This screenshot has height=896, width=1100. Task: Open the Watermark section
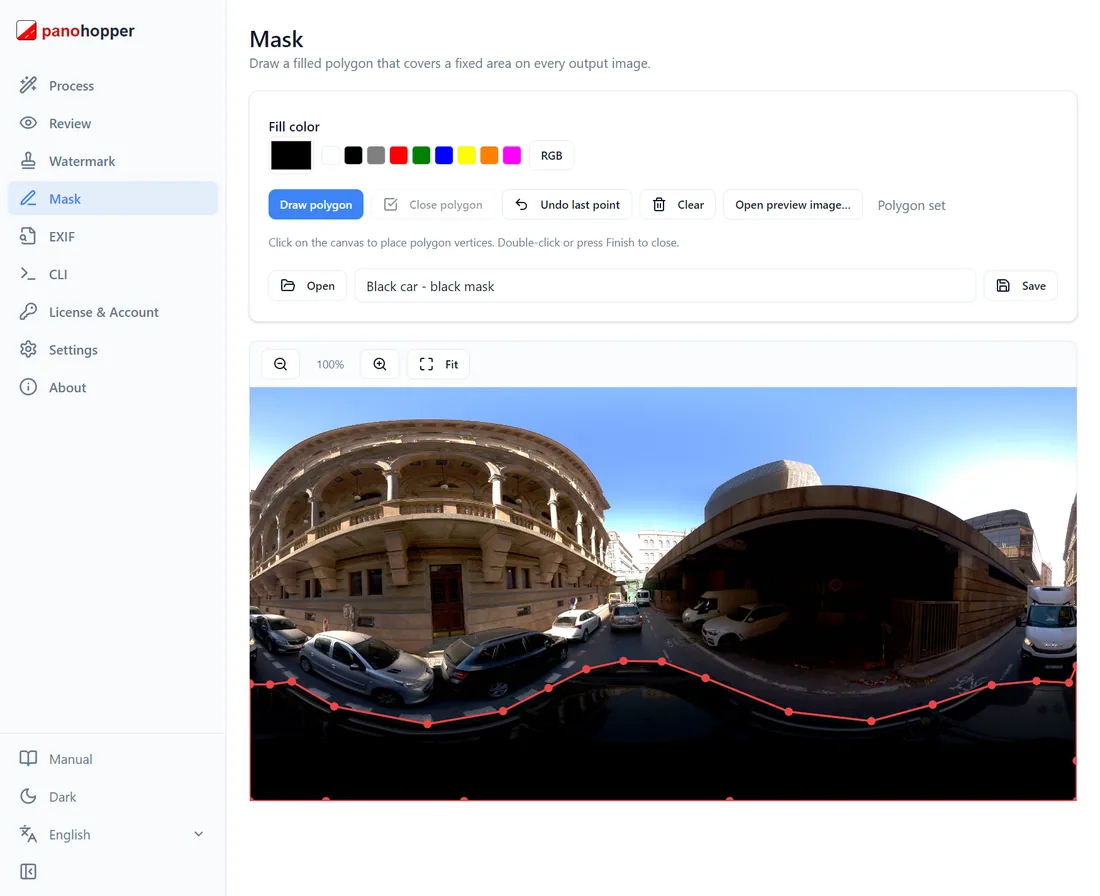click(113, 161)
